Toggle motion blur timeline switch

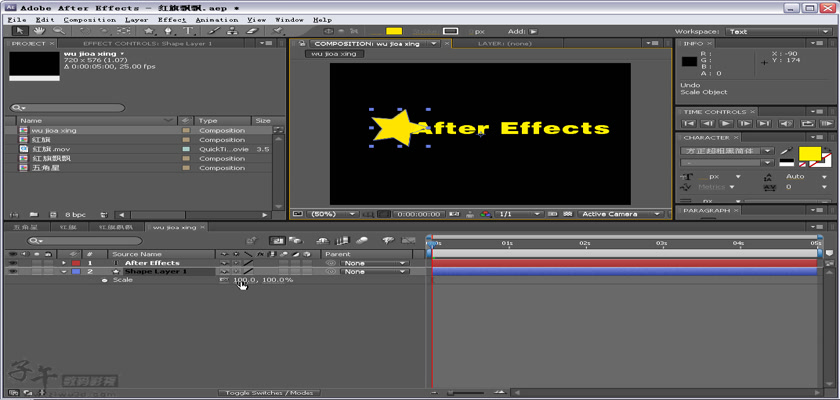pos(363,241)
